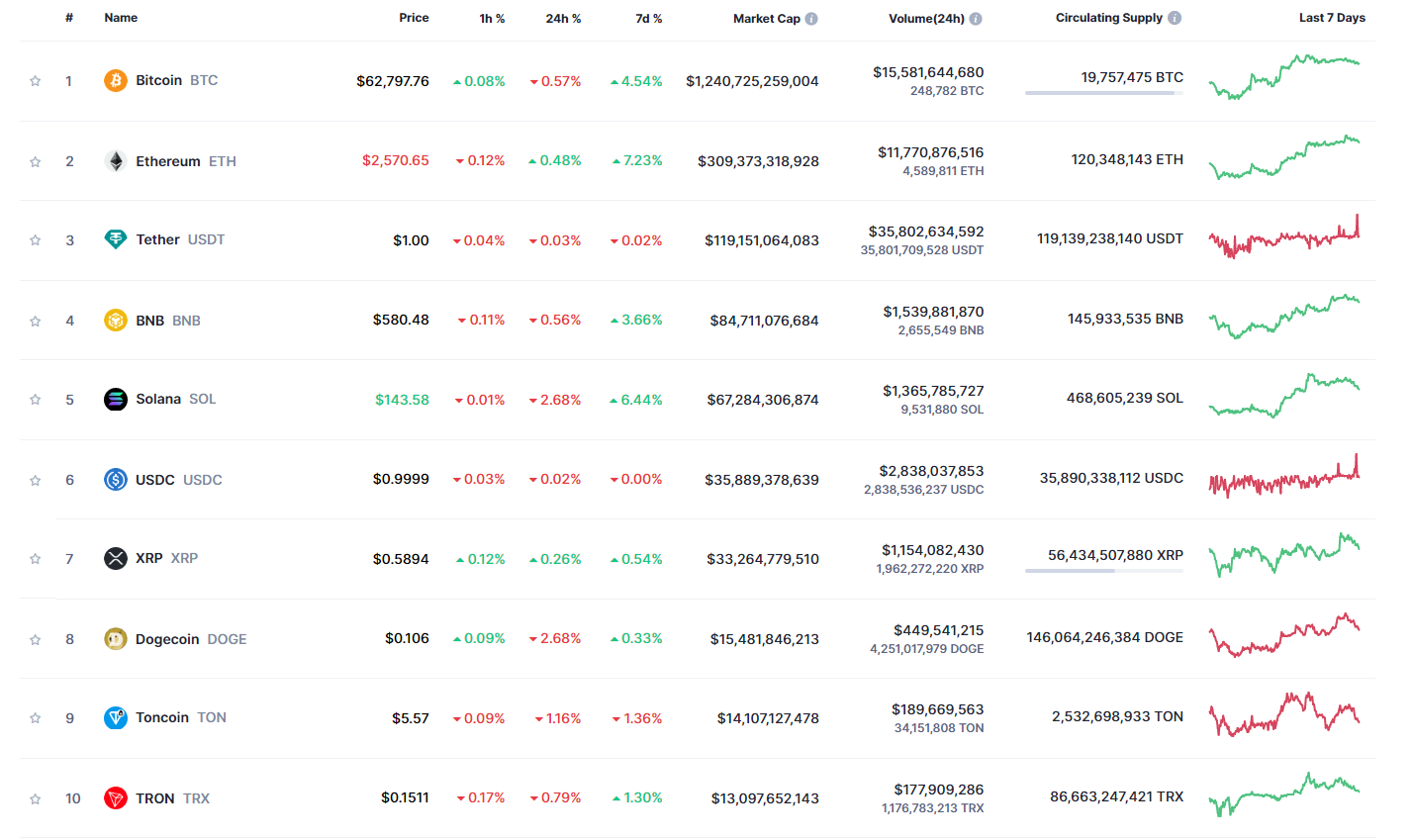Image resolution: width=1412 pixels, height=840 pixels.
Task: Open Tether's last 7 days chart
Action: click(1284, 236)
